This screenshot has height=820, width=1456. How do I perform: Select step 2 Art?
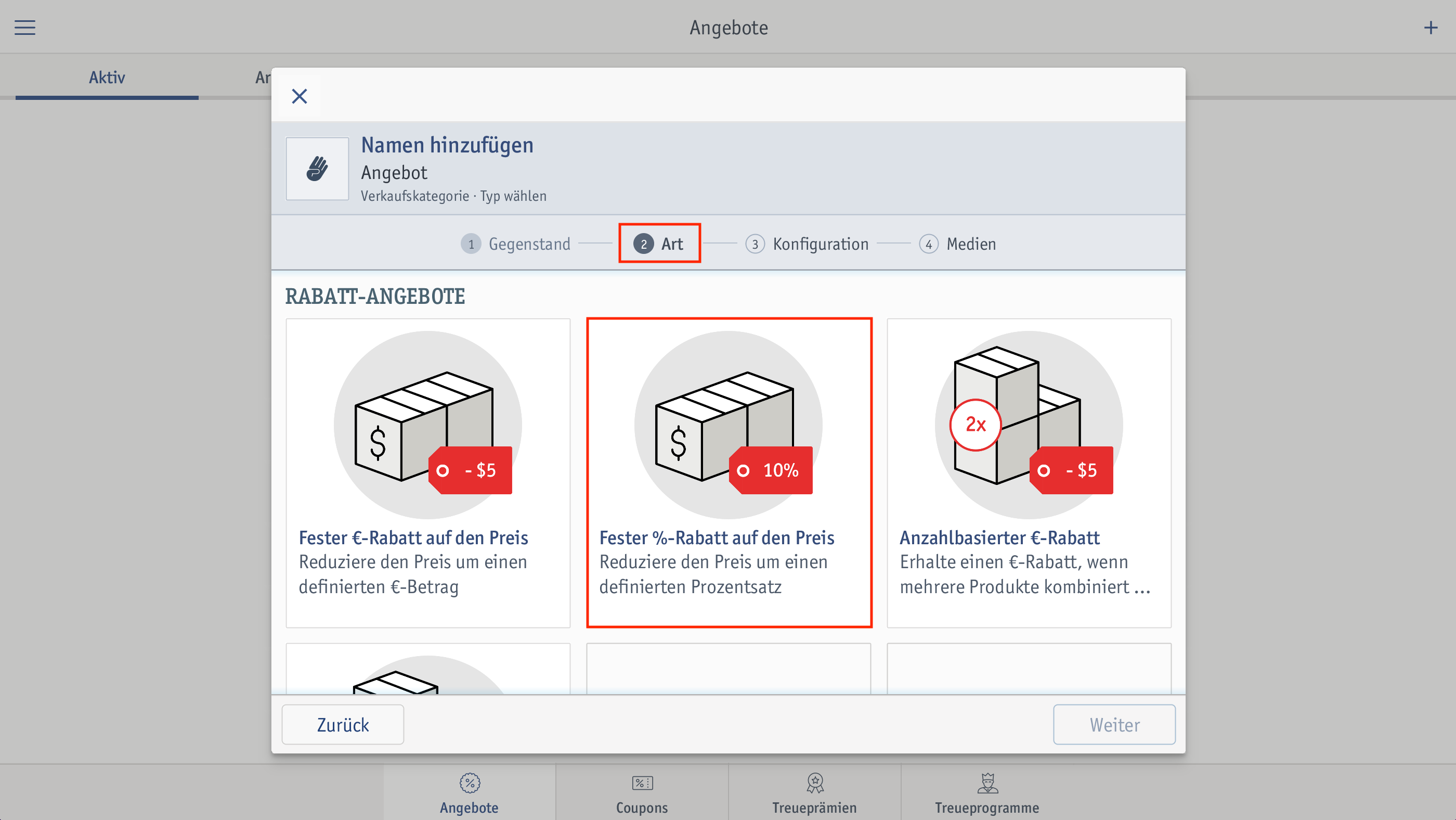click(x=659, y=244)
